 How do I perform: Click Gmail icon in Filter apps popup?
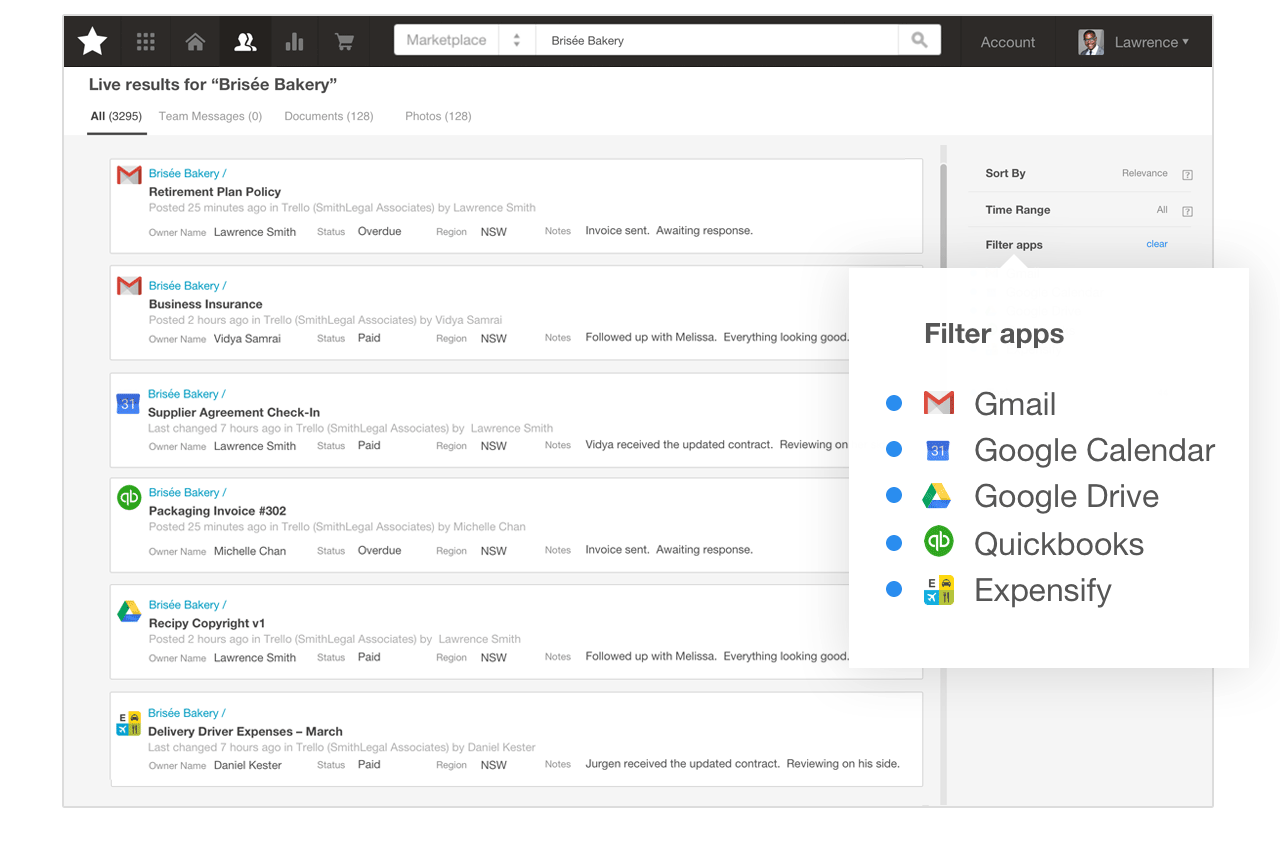(x=938, y=403)
